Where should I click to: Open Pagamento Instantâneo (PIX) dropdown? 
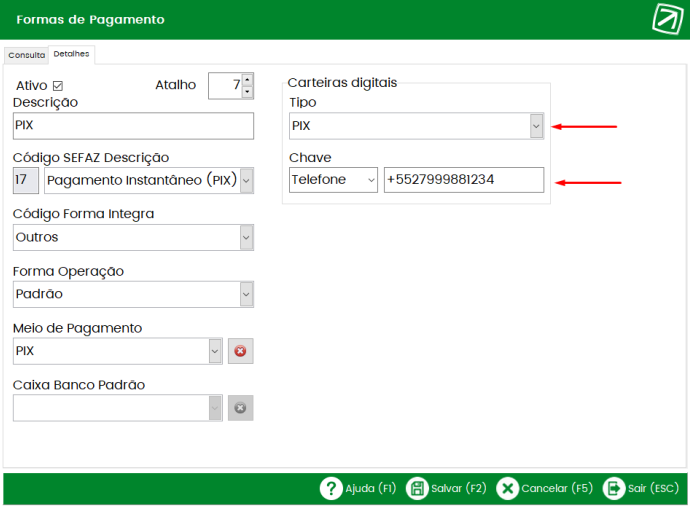tap(246, 180)
